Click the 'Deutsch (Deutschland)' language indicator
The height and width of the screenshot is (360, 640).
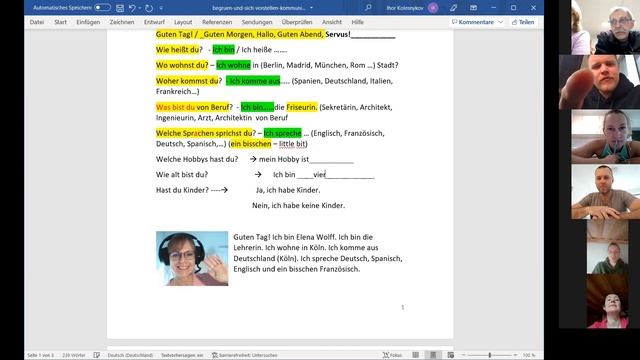130,355
